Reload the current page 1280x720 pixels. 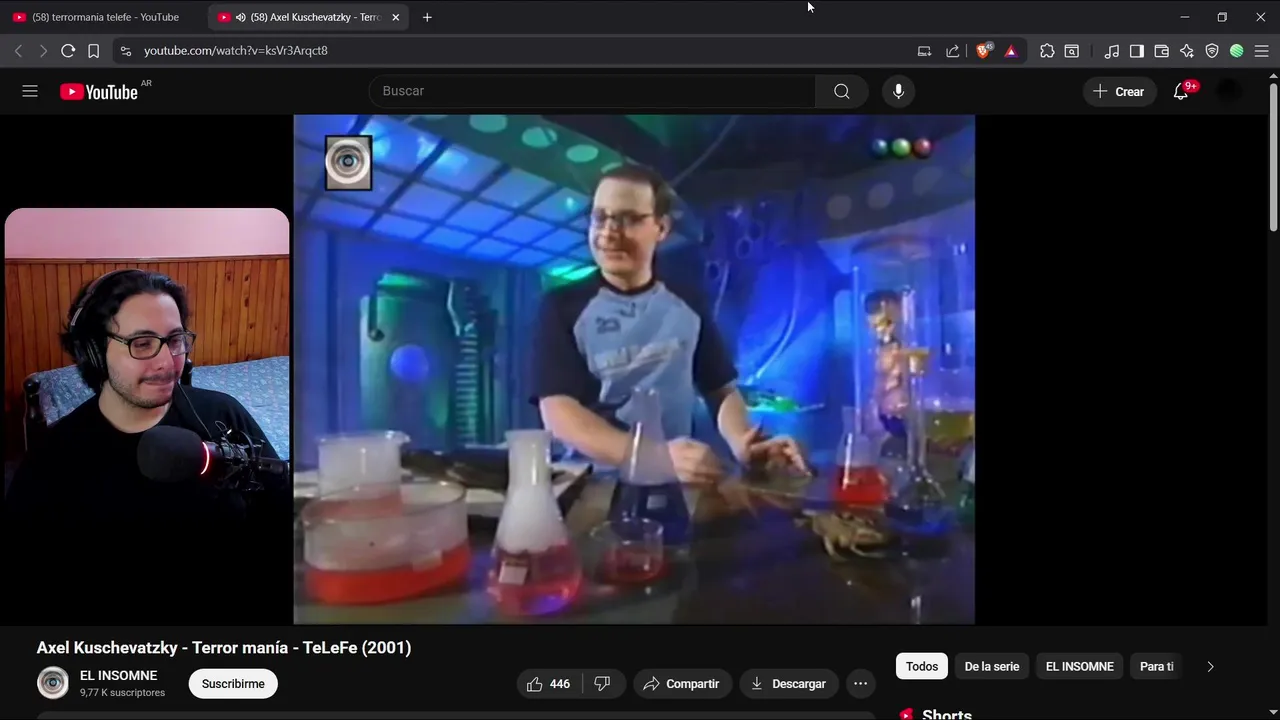68,51
